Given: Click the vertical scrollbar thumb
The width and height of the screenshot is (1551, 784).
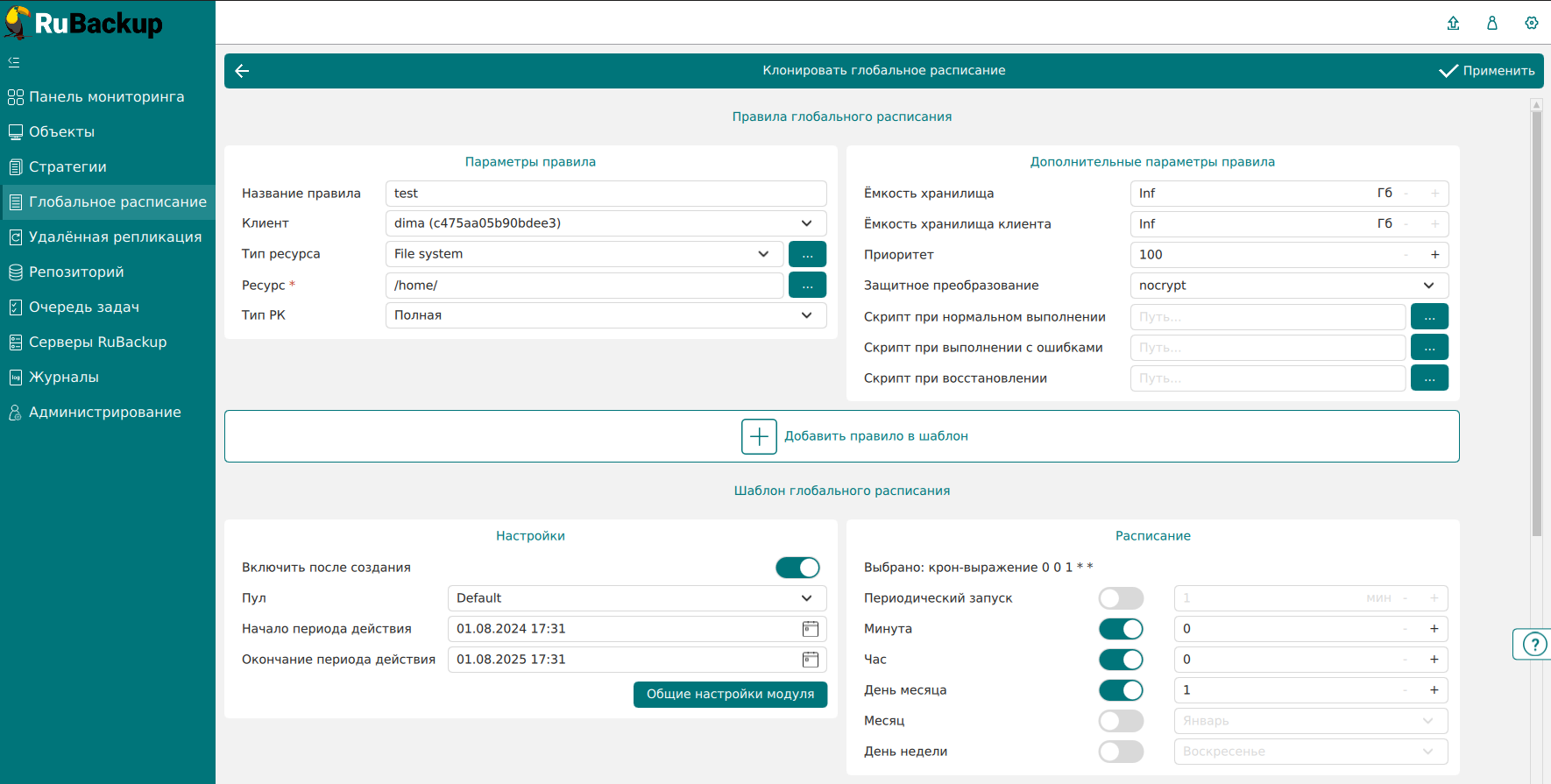Looking at the screenshot, I should pos(1536,323).
